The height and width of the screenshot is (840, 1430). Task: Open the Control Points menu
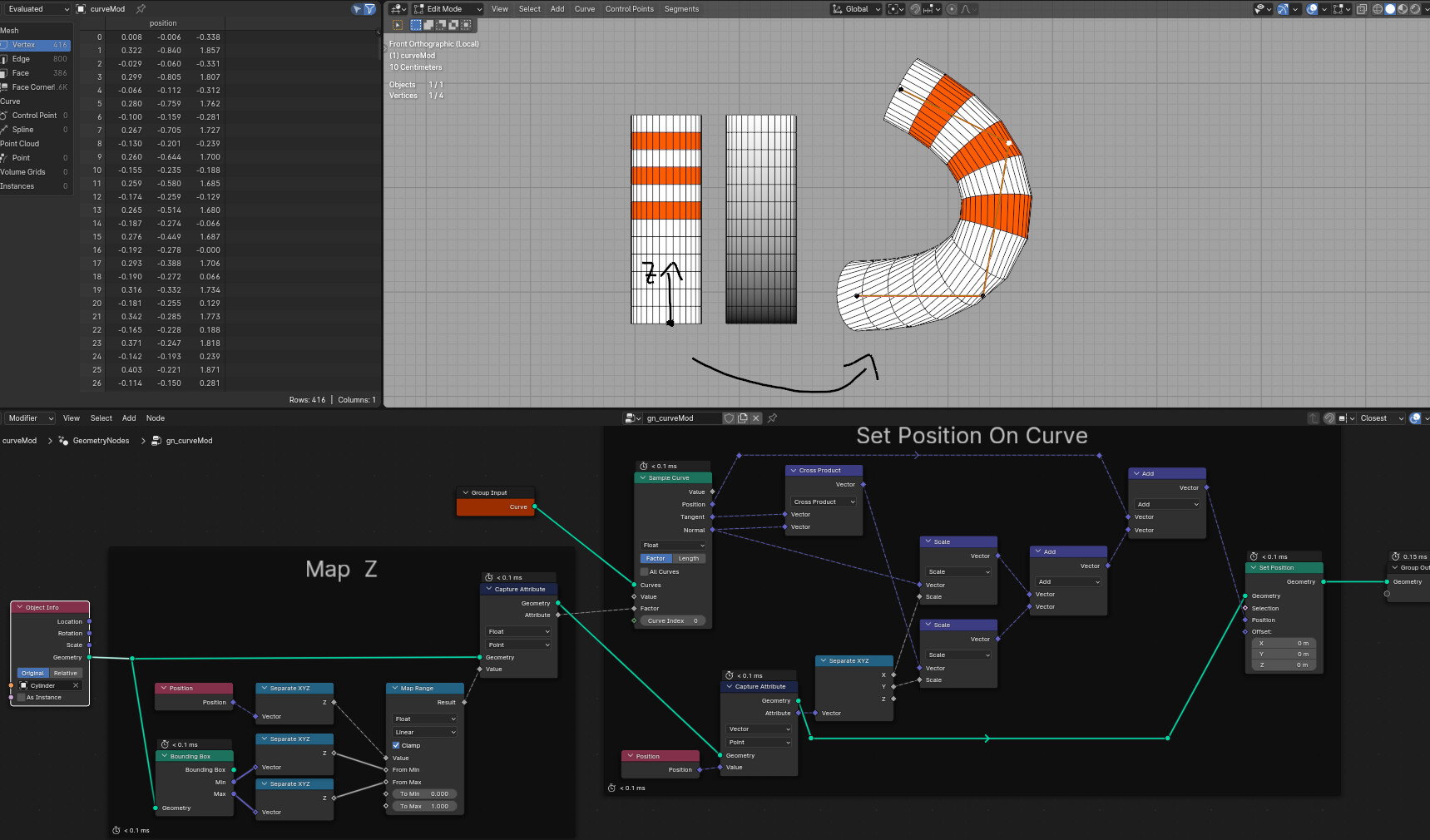[x=630, y=9]
